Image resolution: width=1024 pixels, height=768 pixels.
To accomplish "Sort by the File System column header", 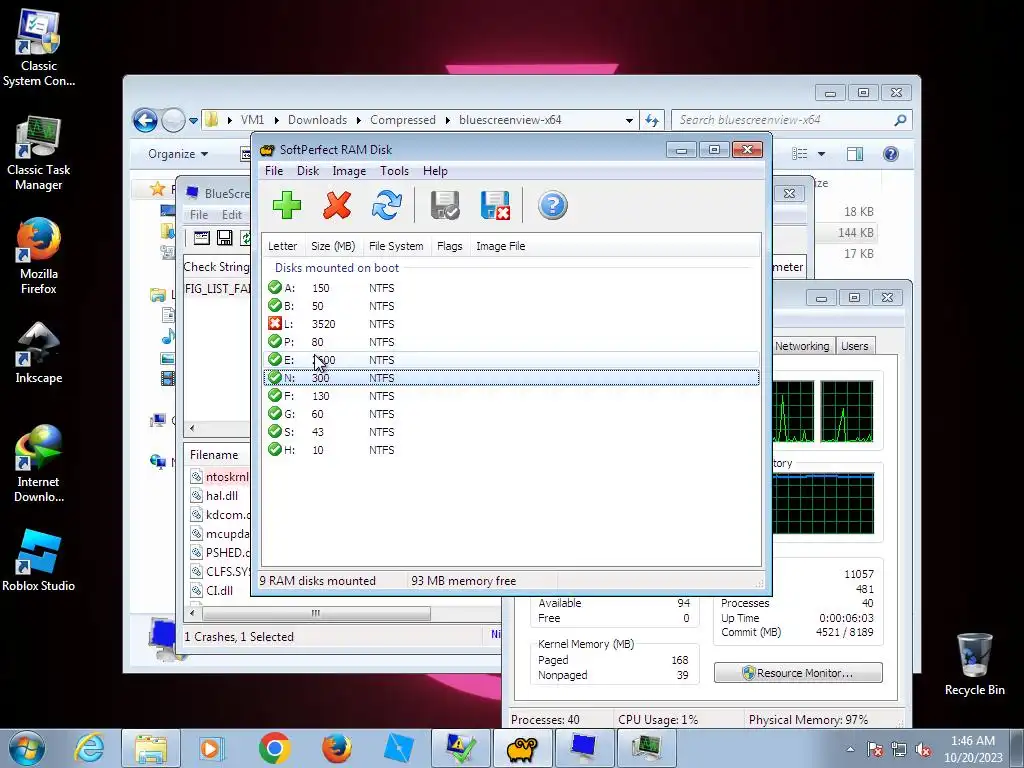I will (x=396, y=246).
